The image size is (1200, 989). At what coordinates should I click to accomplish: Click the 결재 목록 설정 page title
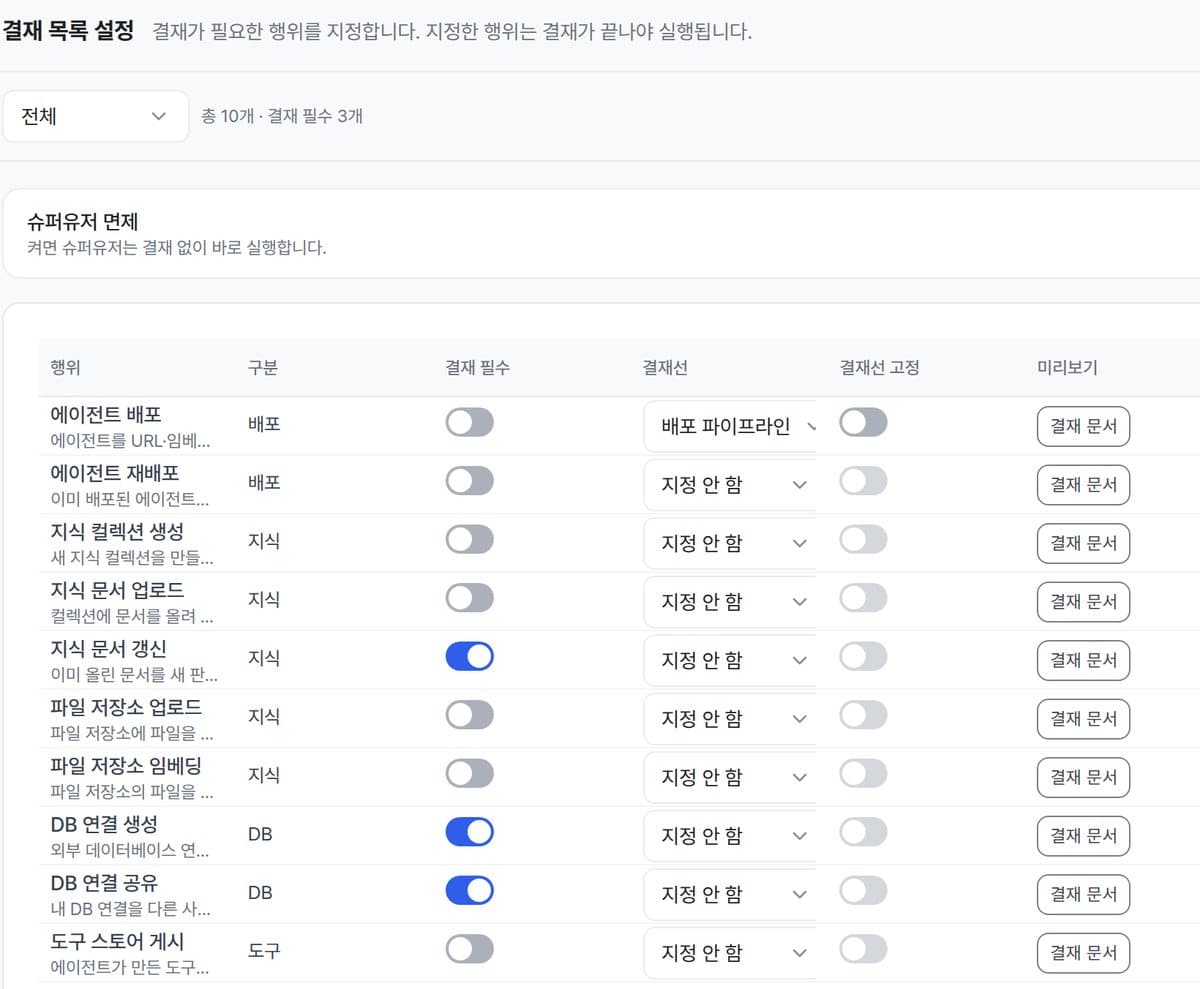pos(67,30)
